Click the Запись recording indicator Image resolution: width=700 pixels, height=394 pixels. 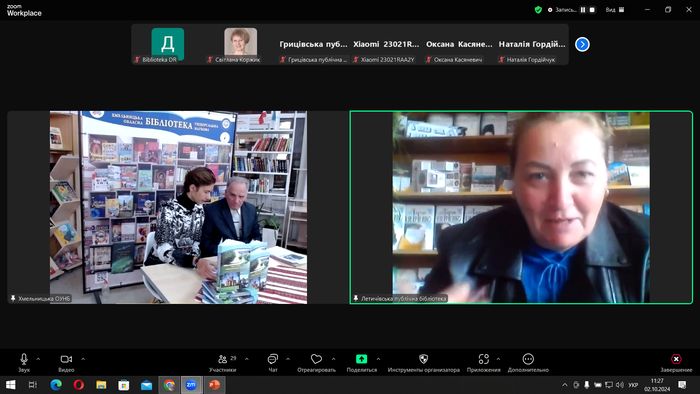(562, 9)
